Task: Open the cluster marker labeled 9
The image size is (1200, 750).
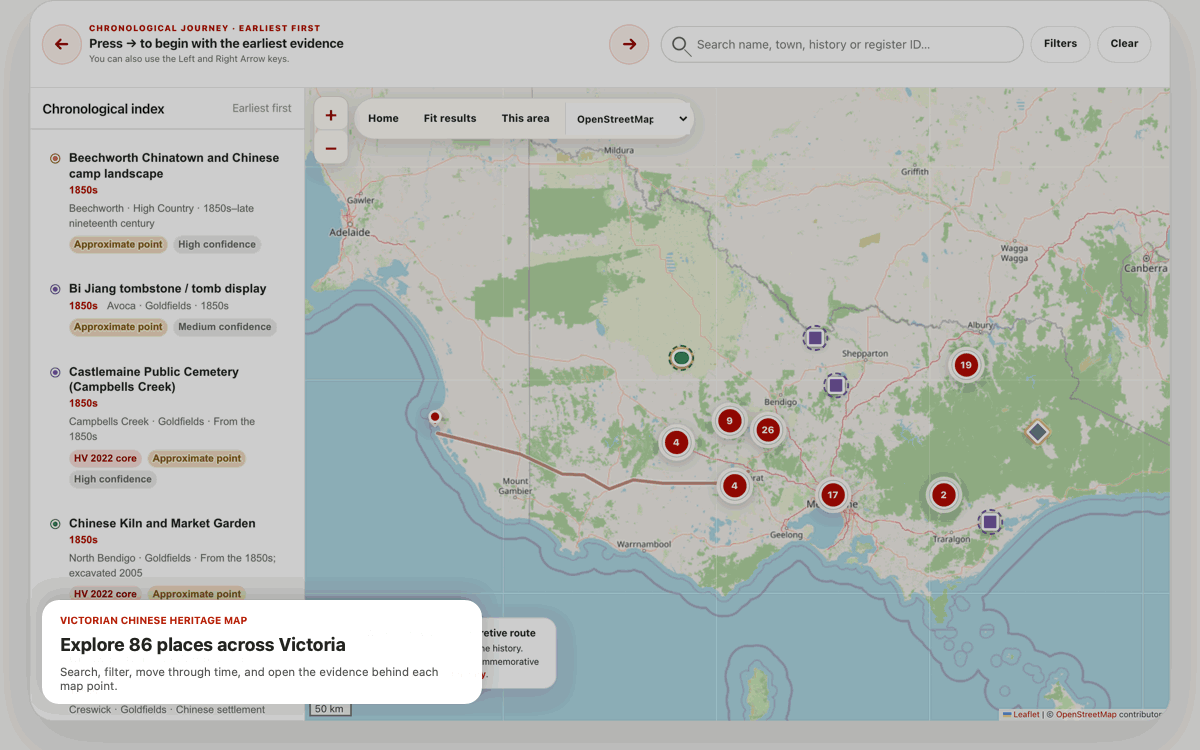Action: click(730, 421)
